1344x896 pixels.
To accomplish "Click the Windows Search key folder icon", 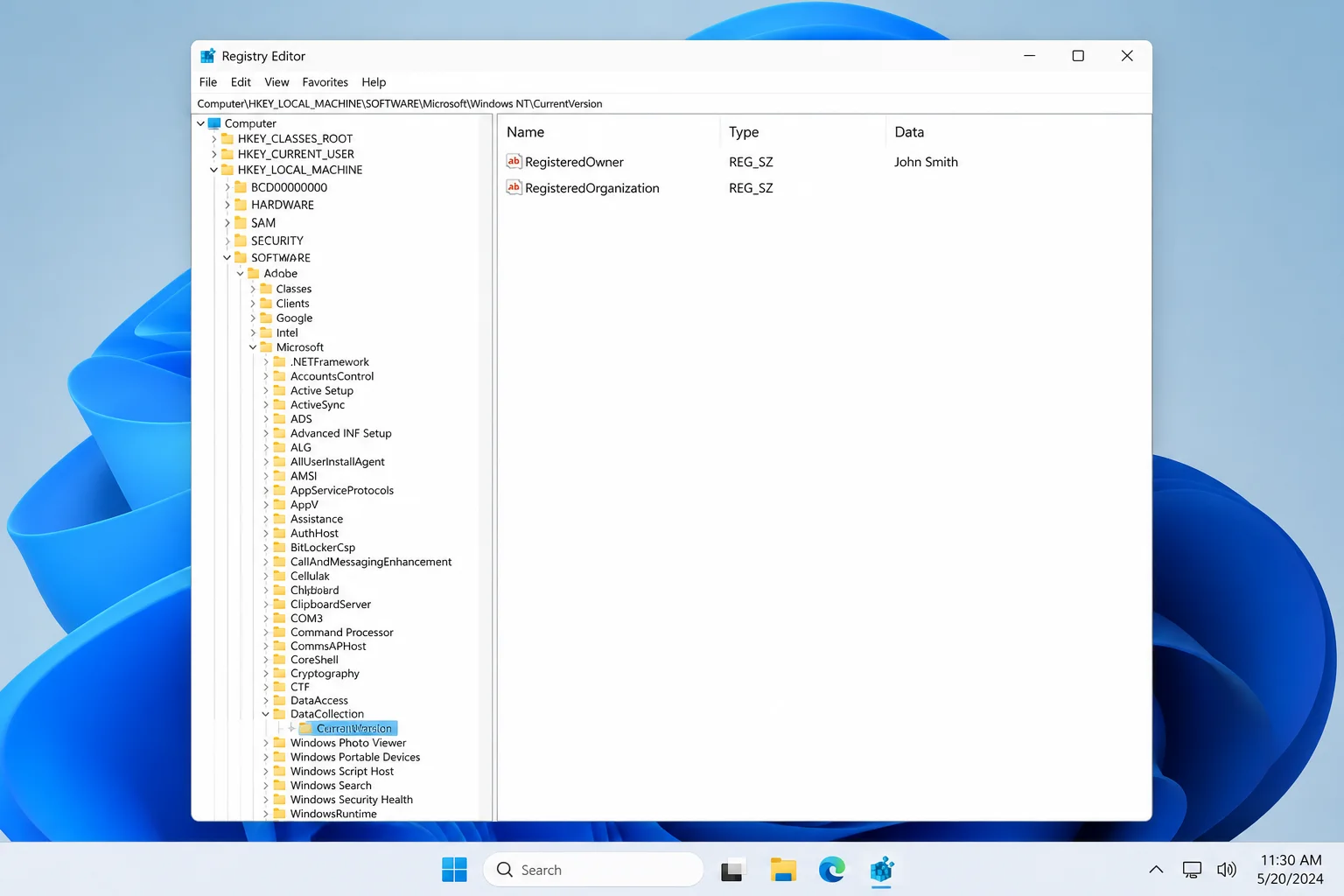I will click(x=280, y=786).
